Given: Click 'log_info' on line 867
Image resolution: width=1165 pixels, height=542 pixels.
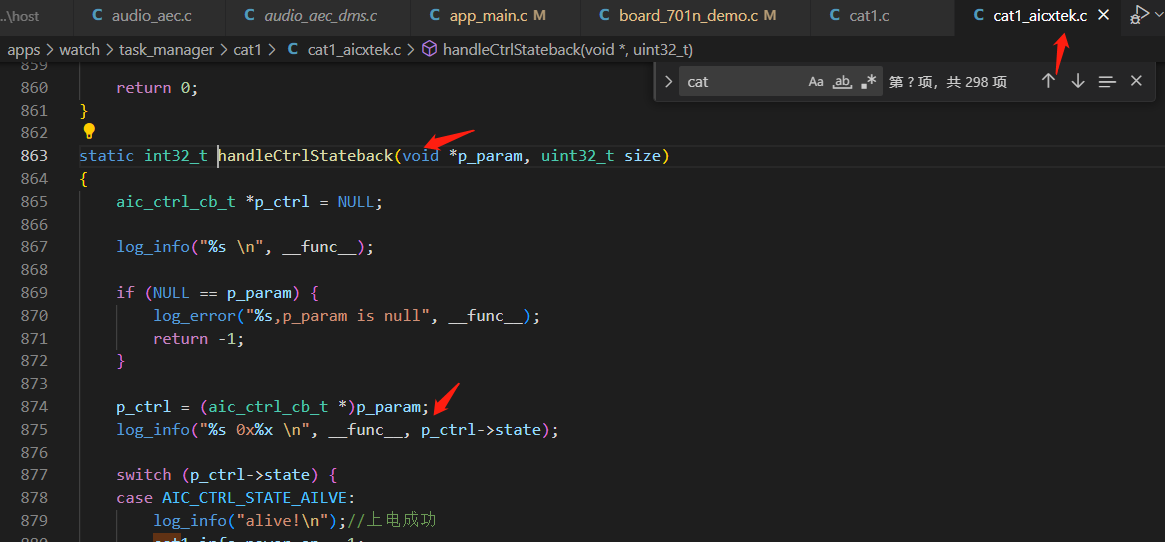Looking at the screenshot, I should coord(153,247).
